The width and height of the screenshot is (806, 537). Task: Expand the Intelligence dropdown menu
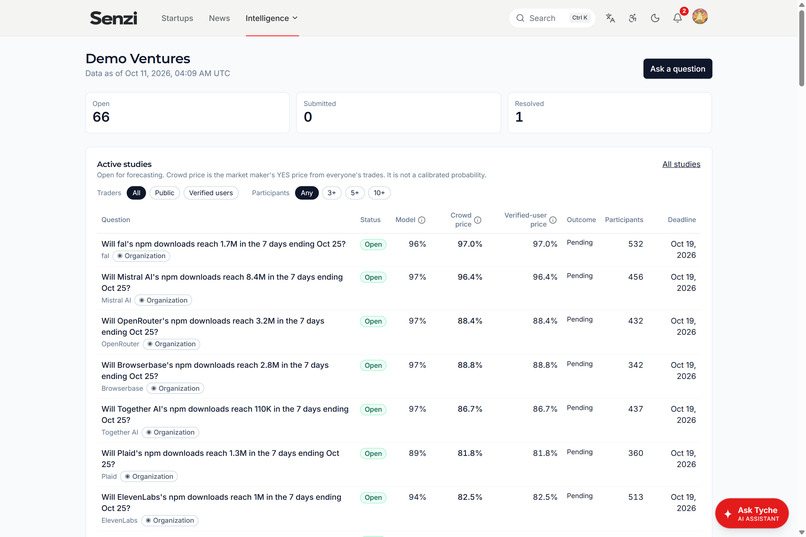pos(271,18)
